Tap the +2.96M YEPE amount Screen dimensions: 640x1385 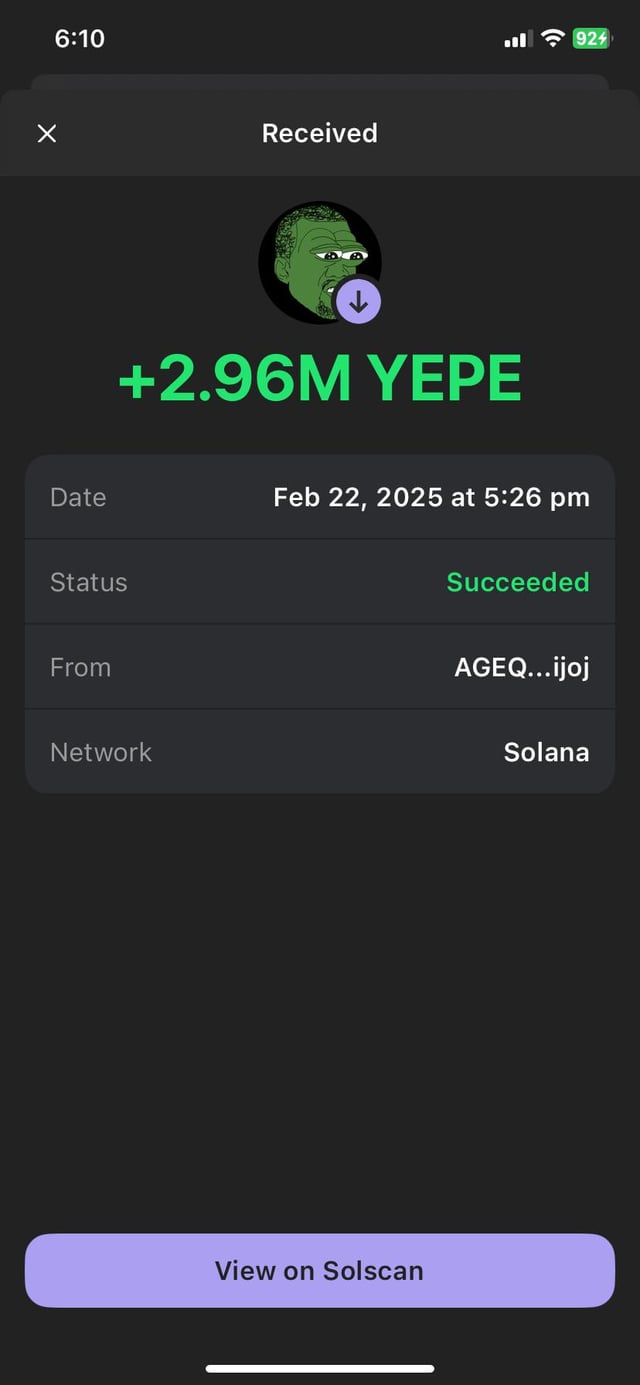[320, 380]
